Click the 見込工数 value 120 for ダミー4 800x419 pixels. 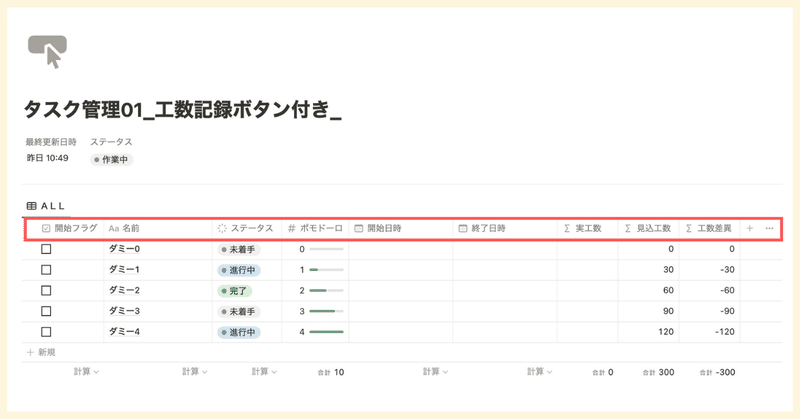click(x=666, y=332)
